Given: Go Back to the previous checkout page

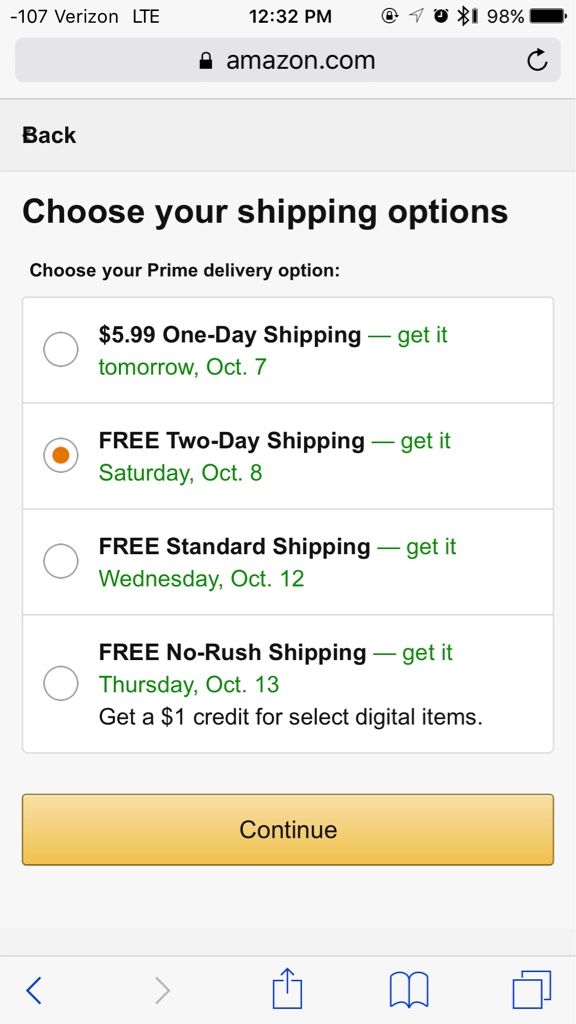Looking at the screenshot, I should click(50, 135).
